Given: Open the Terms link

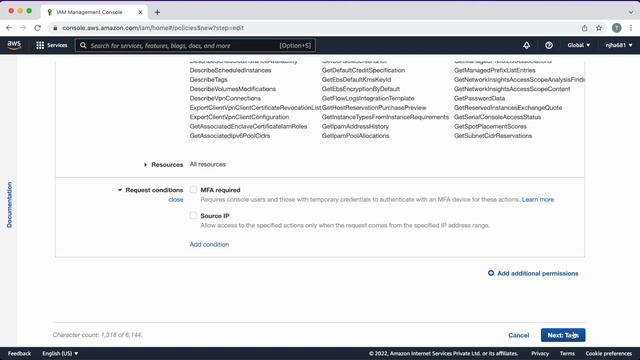Looking at the screenshot, I should click(x=567, y=353).
